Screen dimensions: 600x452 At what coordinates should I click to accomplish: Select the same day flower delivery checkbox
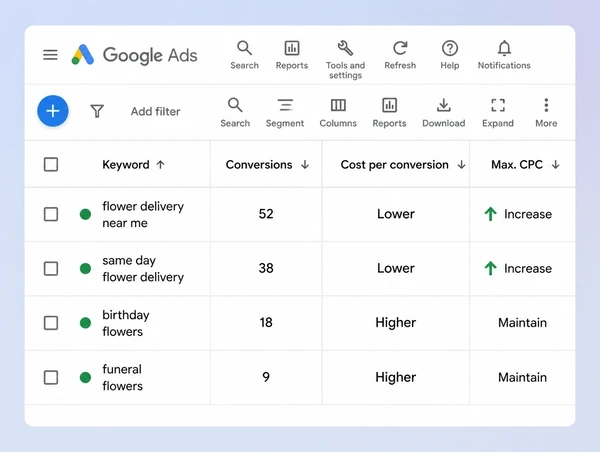51,269
